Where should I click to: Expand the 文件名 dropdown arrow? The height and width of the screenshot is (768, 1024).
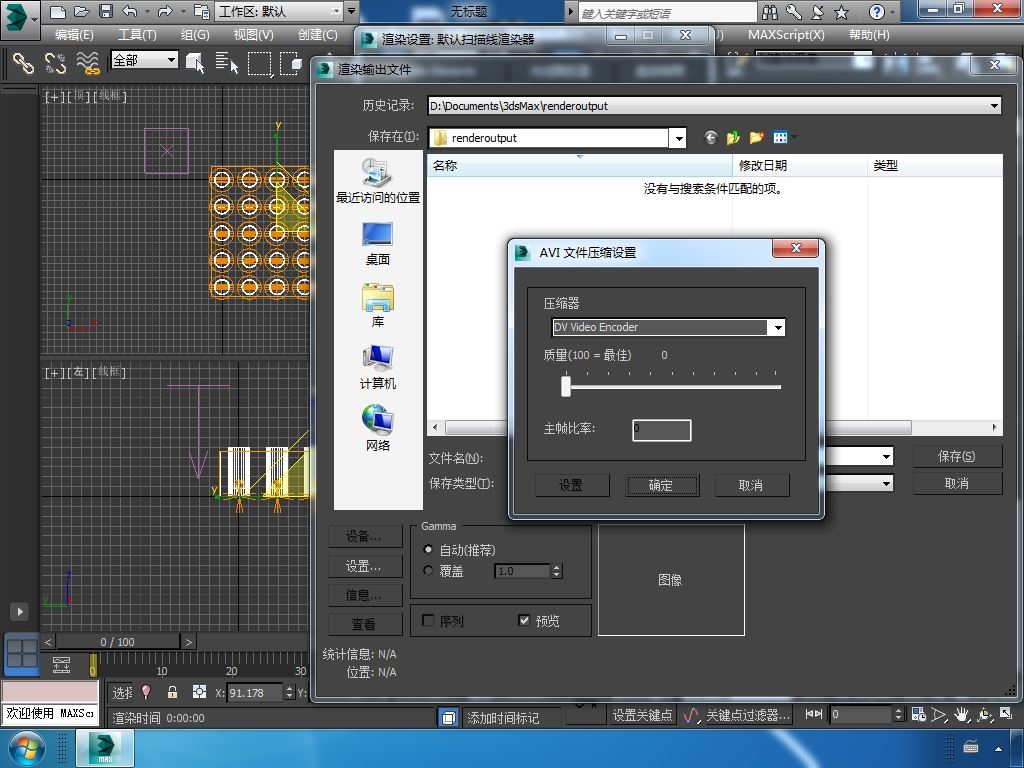886,456
